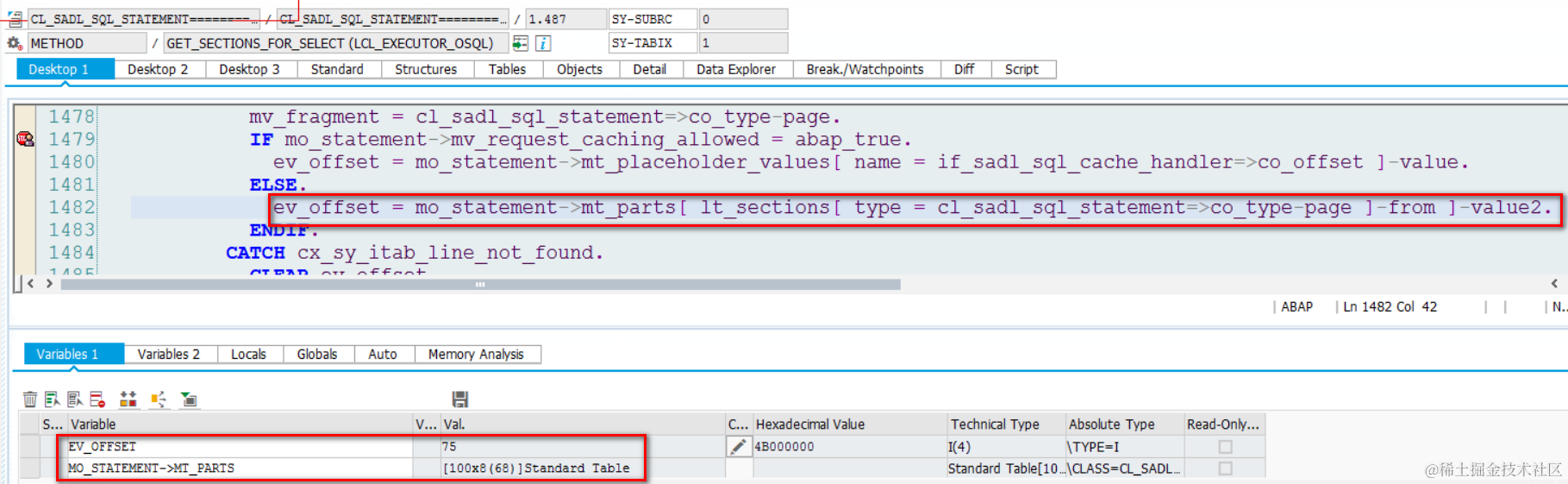Image resolution: width=1568 pixels, height=484 pixels.
Task: Click the orange tree-branch toolbar icon
Action: (x=159, y=399)
